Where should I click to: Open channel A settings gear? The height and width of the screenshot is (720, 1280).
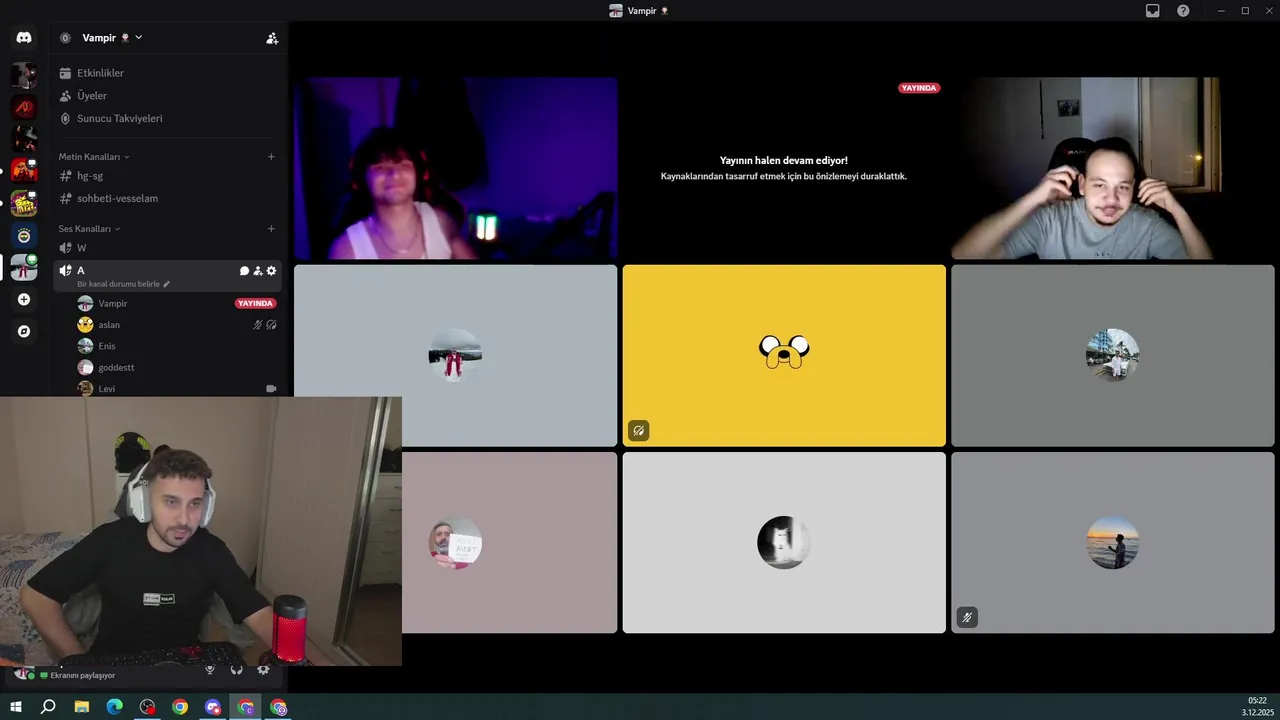pyautogui.click(x=271, y=271)
